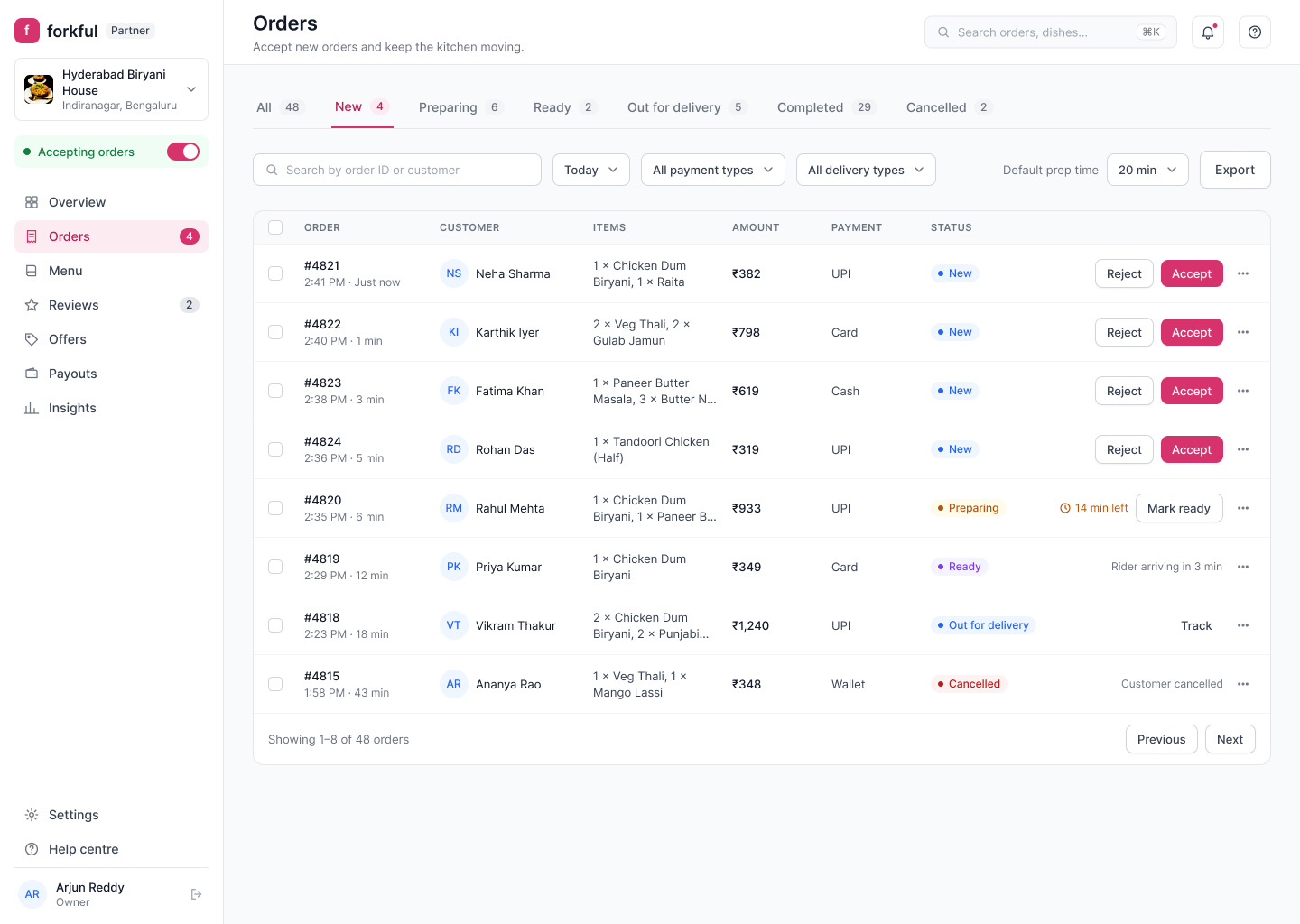Go to the Next page of orders
Screen dimensions: 1300x924
(x=1230, y=739)
